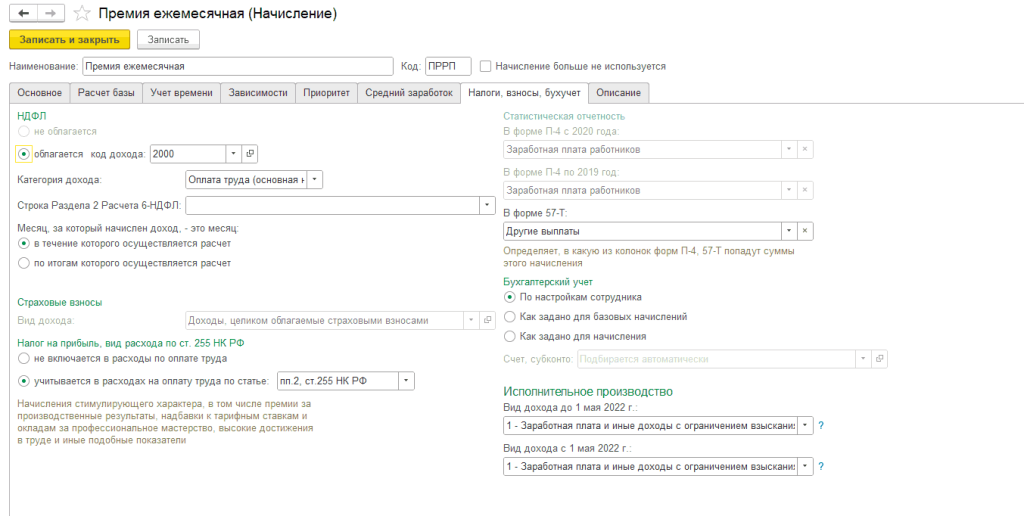1024x516 pixels.
Task: Open income code 2000 record icon
Action: point(251,153)
